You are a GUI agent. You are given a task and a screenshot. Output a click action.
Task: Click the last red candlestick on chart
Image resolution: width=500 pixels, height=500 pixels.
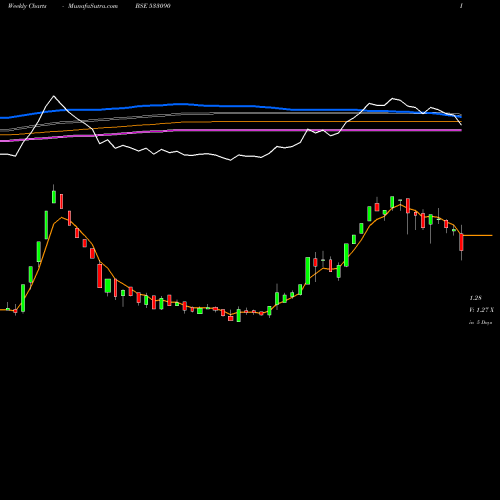click(461, 242)
